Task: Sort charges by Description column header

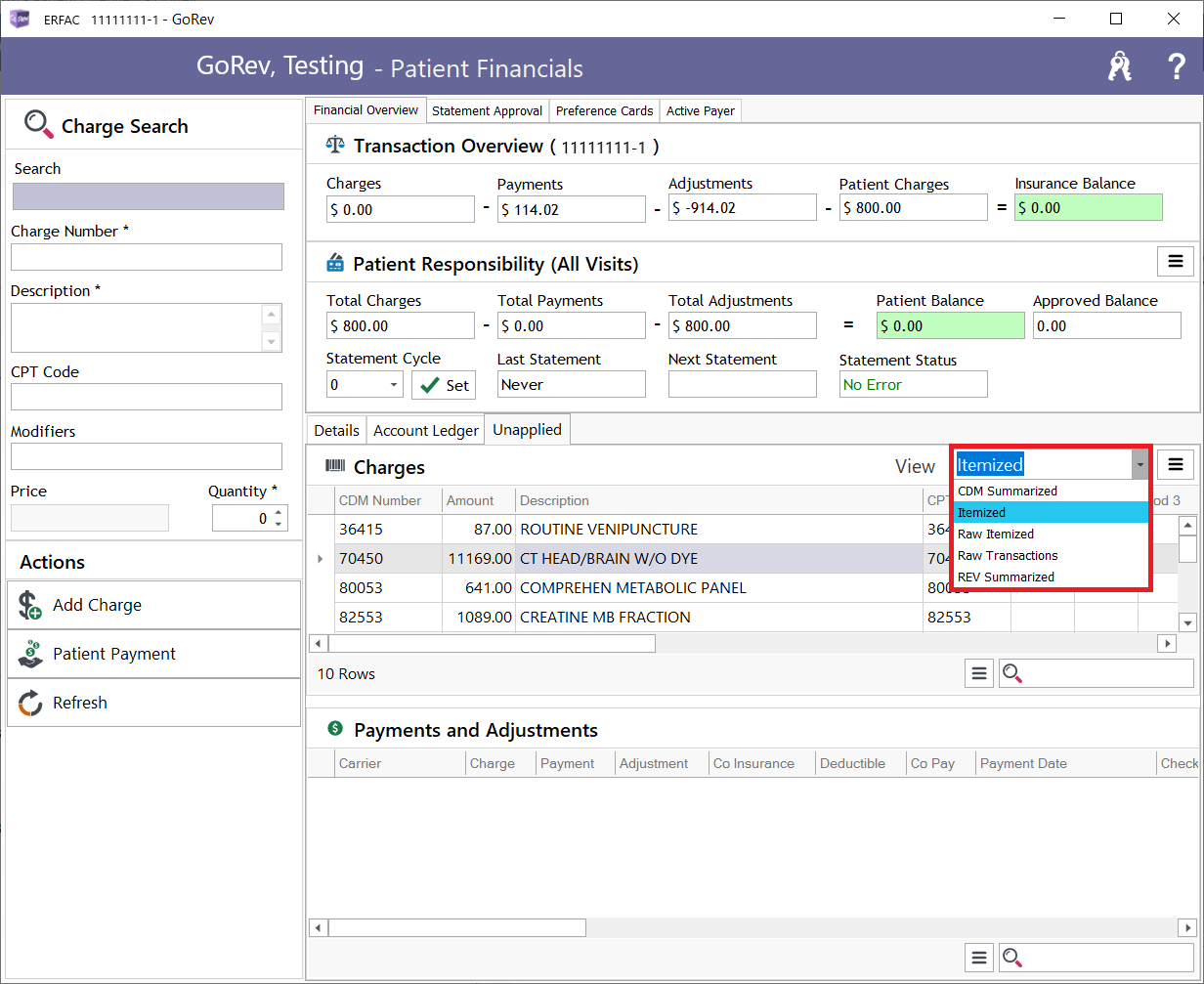Action: pyautogui.click(x=719, y=500)
